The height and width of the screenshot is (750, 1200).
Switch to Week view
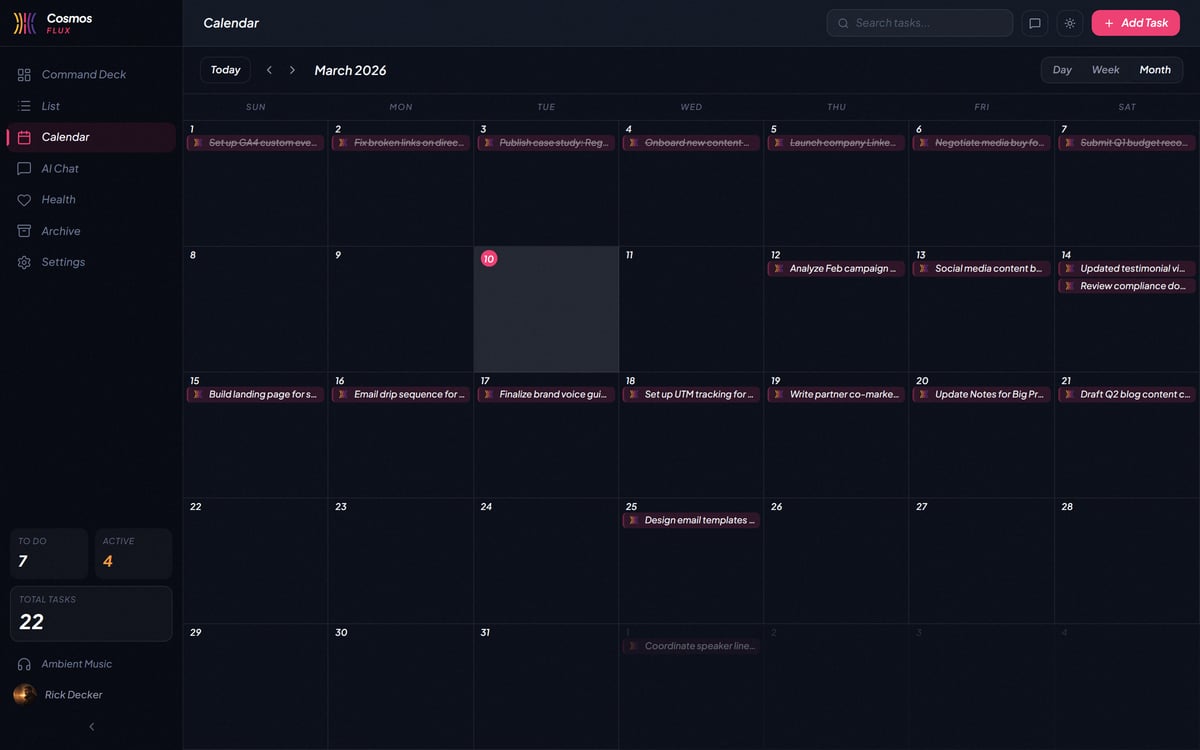[x=1105, y=70]
